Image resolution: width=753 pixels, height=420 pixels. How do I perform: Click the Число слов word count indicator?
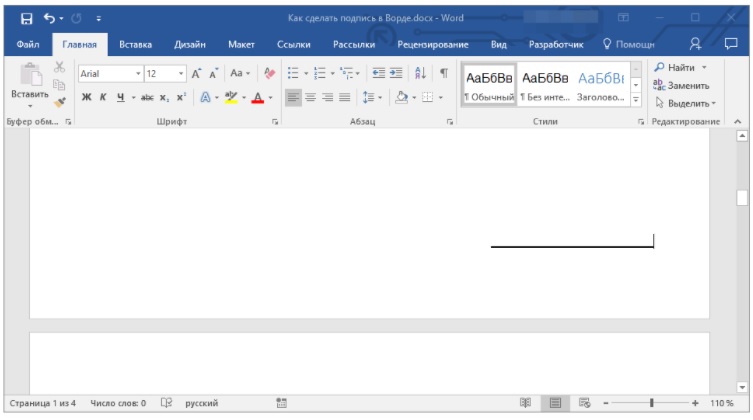pos(118,403)
